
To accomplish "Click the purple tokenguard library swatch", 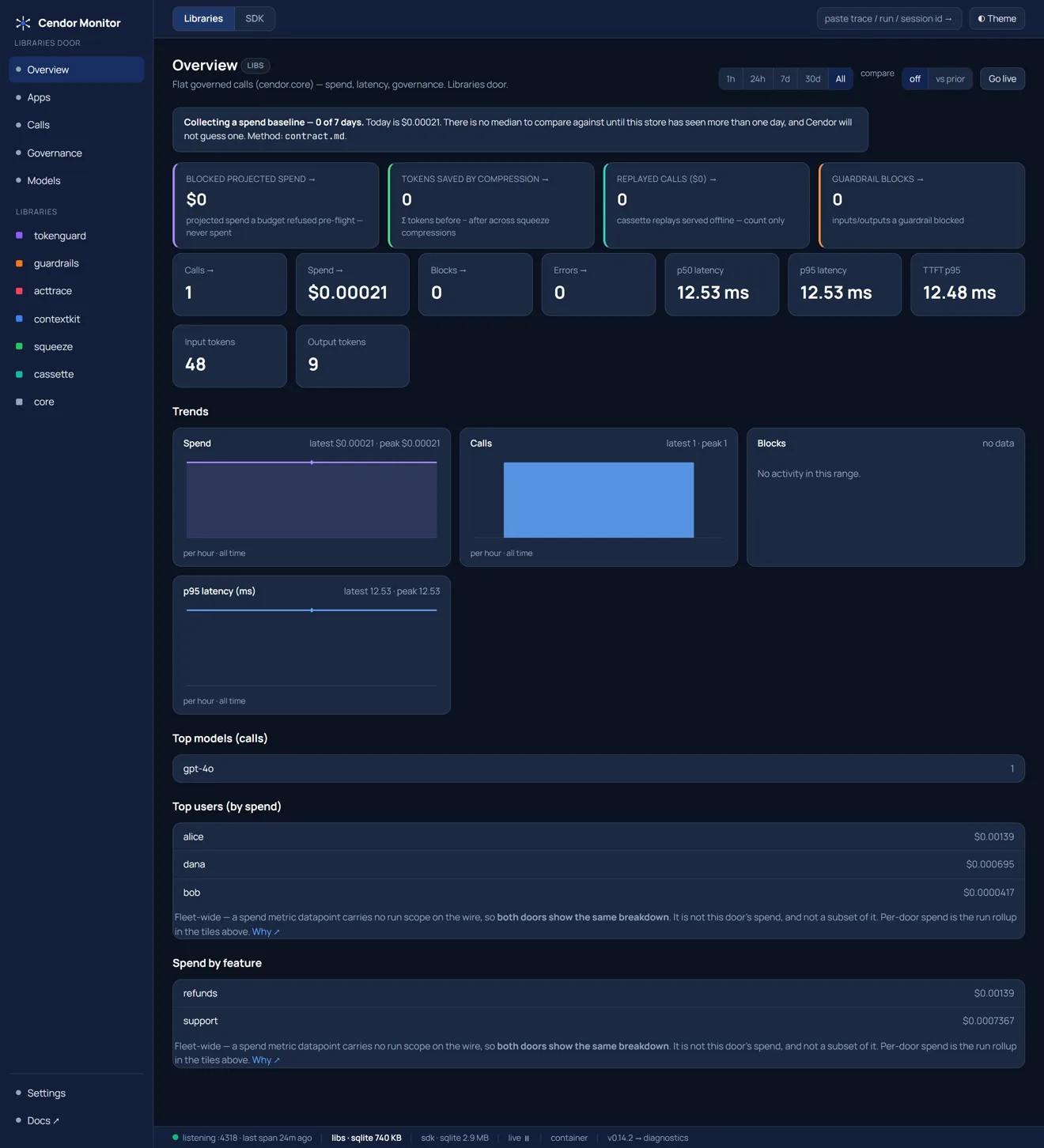I will 19,236.
